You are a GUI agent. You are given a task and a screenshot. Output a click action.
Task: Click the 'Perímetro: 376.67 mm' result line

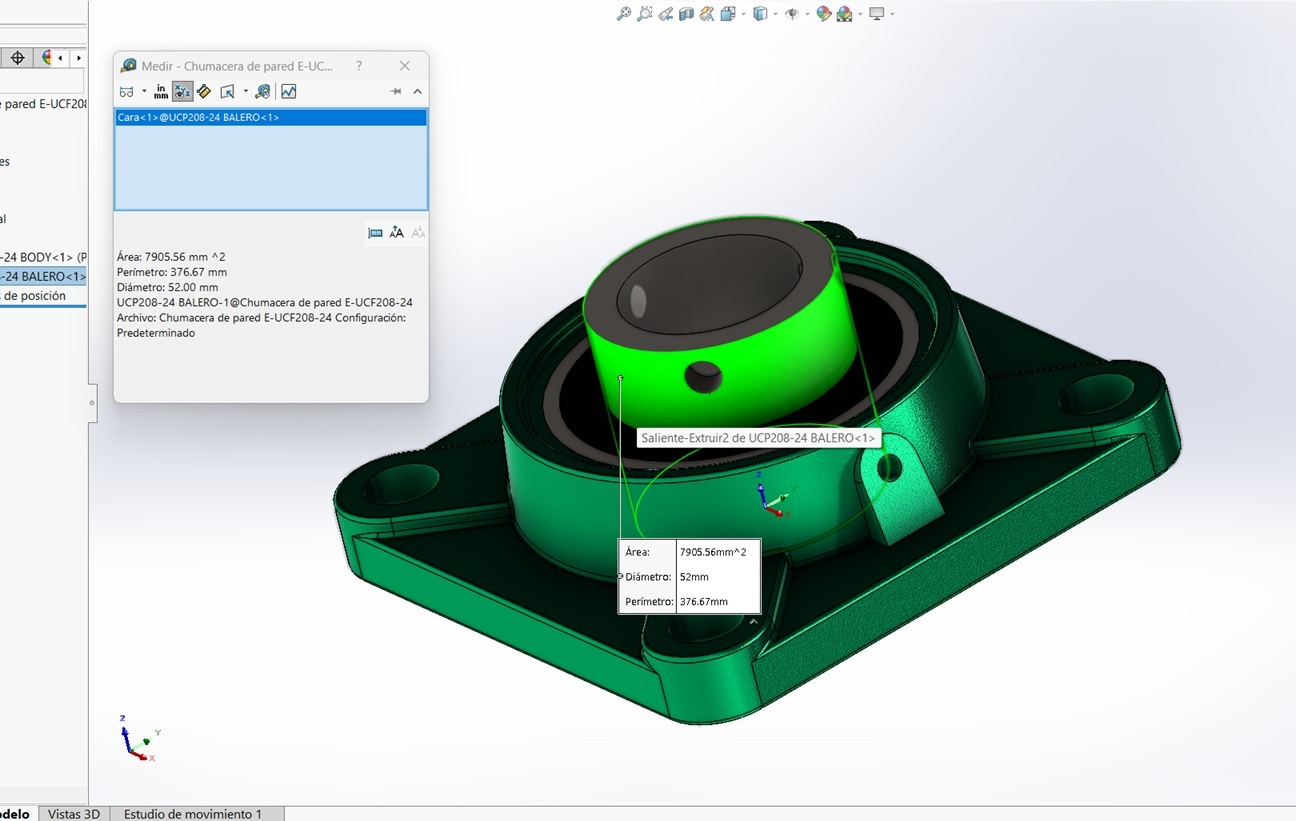(x=172, y=272)
